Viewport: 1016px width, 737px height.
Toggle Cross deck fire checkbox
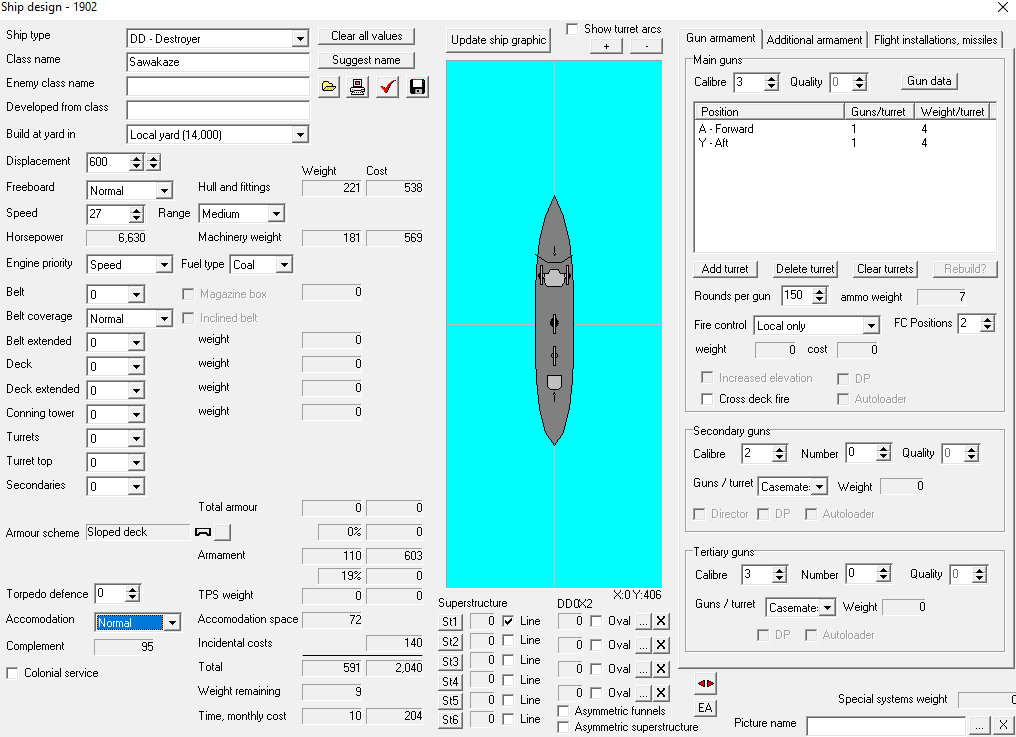[707, 399]
